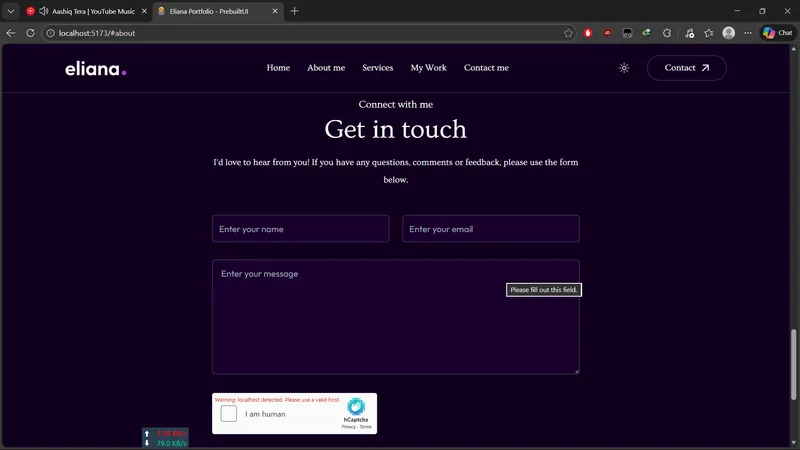Expand the tab search dropdown arrow

click(10, 11)
